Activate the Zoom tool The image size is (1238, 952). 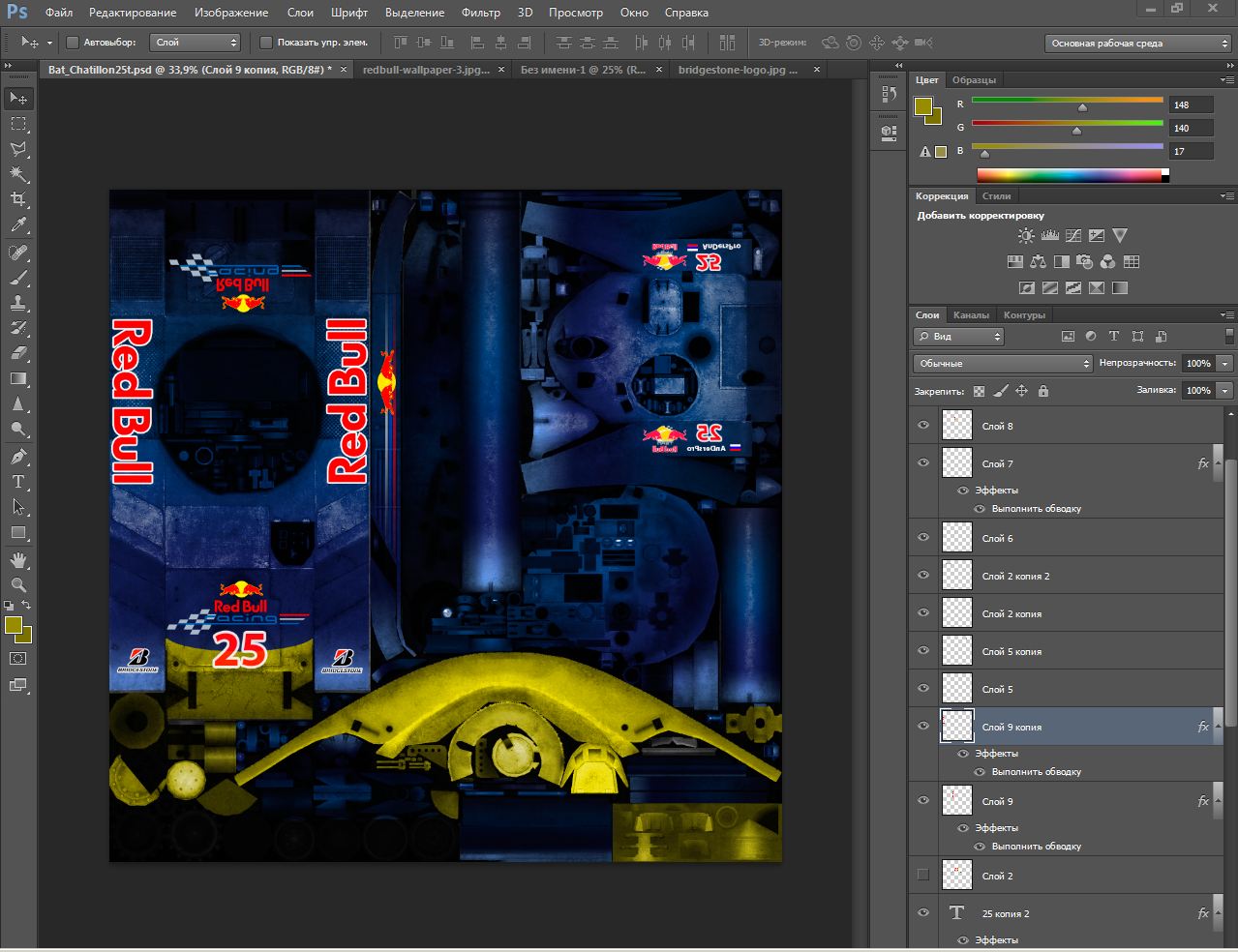[18, 584]
